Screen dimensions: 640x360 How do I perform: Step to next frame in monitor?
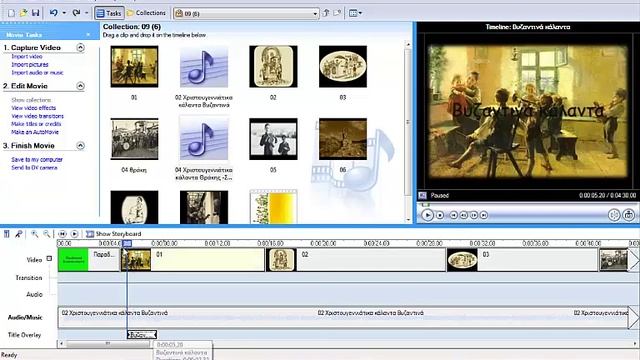tap(474, 215)
